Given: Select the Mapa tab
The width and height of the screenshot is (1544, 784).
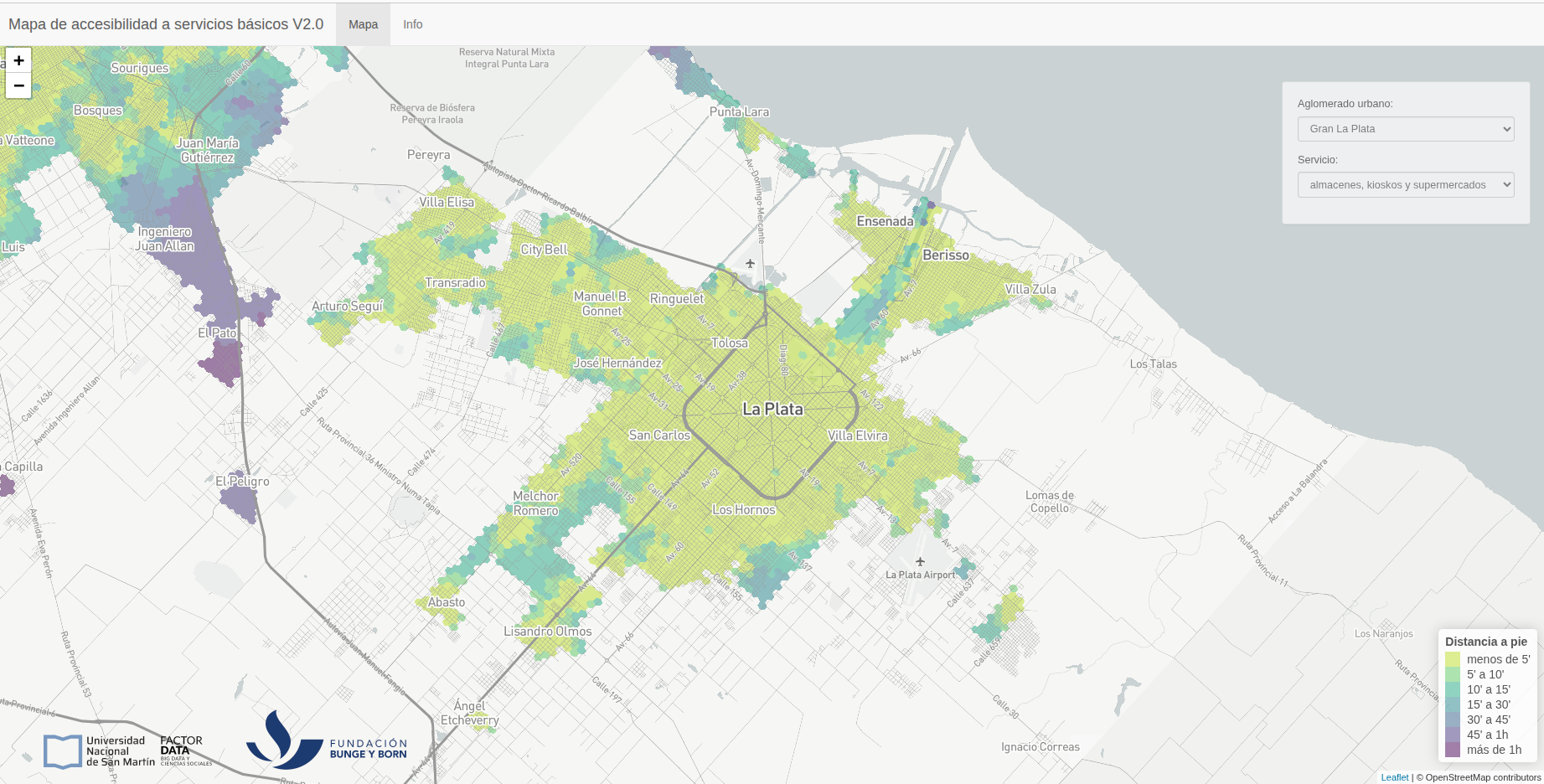Looking at the screenshot, I should [x=362, y=24].
